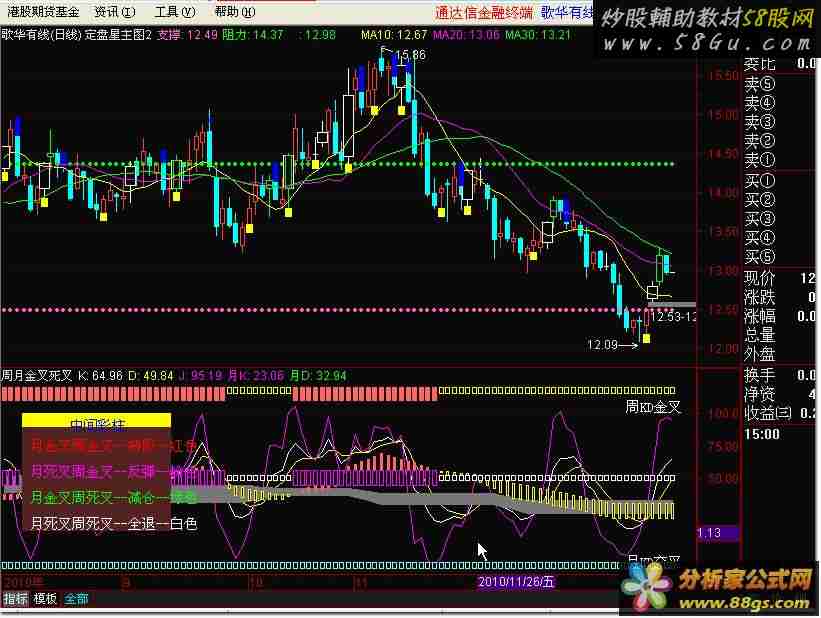Click the yellow legend header bar
Viewport: 821px width, 618px height.
pyautogui.click(x=96, y=421)
